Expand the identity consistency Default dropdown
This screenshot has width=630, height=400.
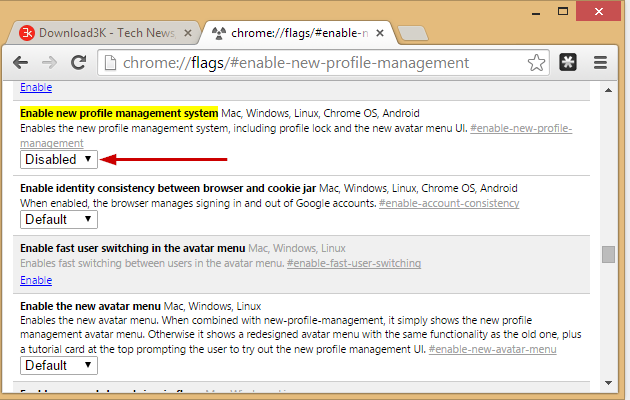[59, 219]
